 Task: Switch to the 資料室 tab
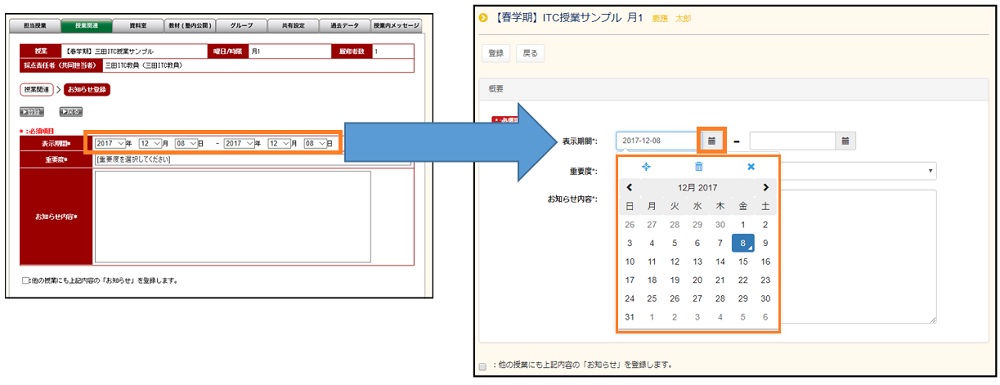pyautogui.click(x=138, y=26)
